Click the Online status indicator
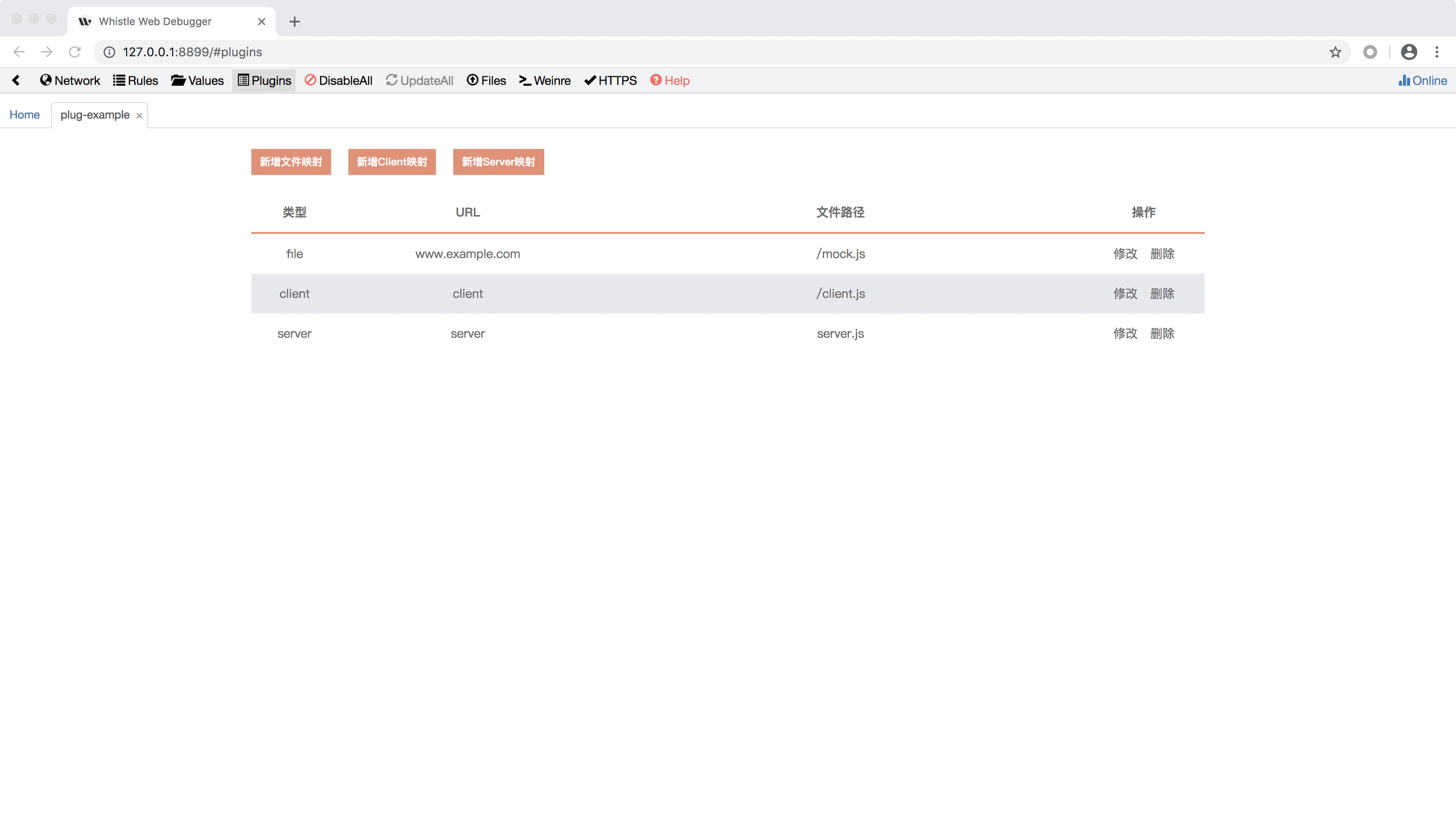 [1423, 80]
